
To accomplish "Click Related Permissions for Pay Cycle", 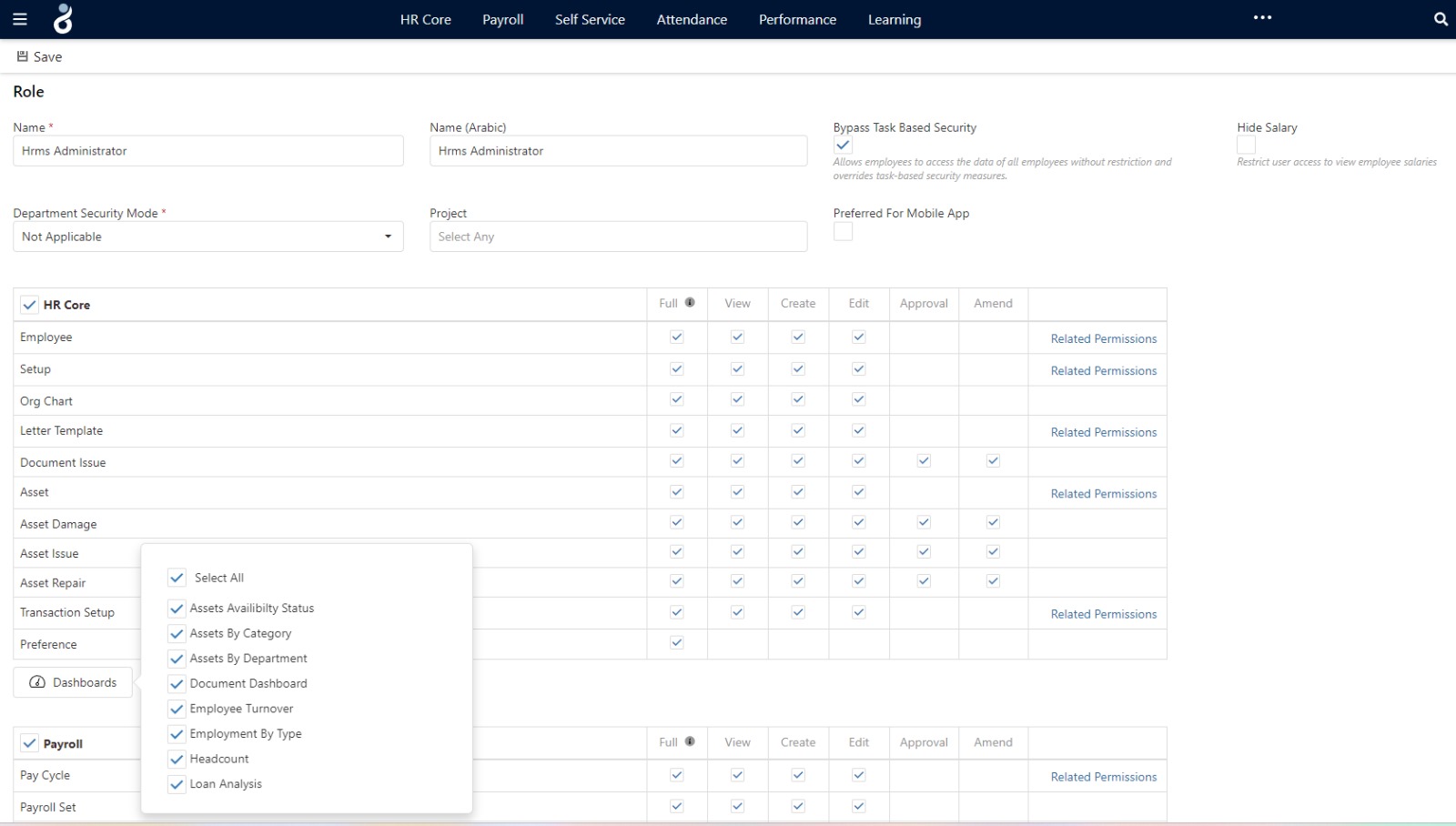I will [x=1103, y=776].
